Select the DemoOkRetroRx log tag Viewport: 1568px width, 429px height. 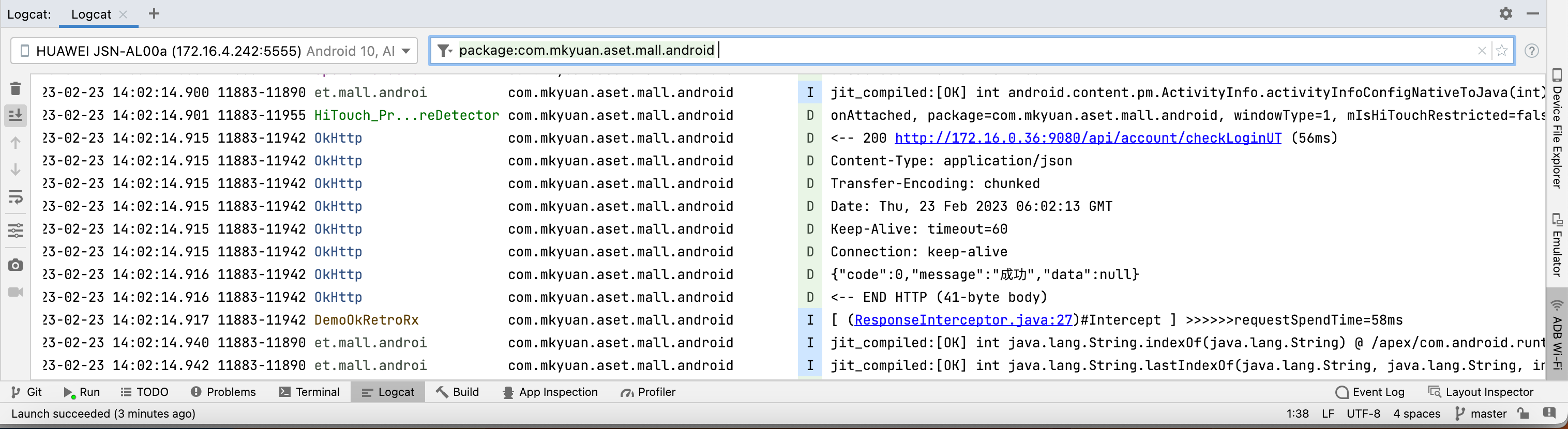367,320
